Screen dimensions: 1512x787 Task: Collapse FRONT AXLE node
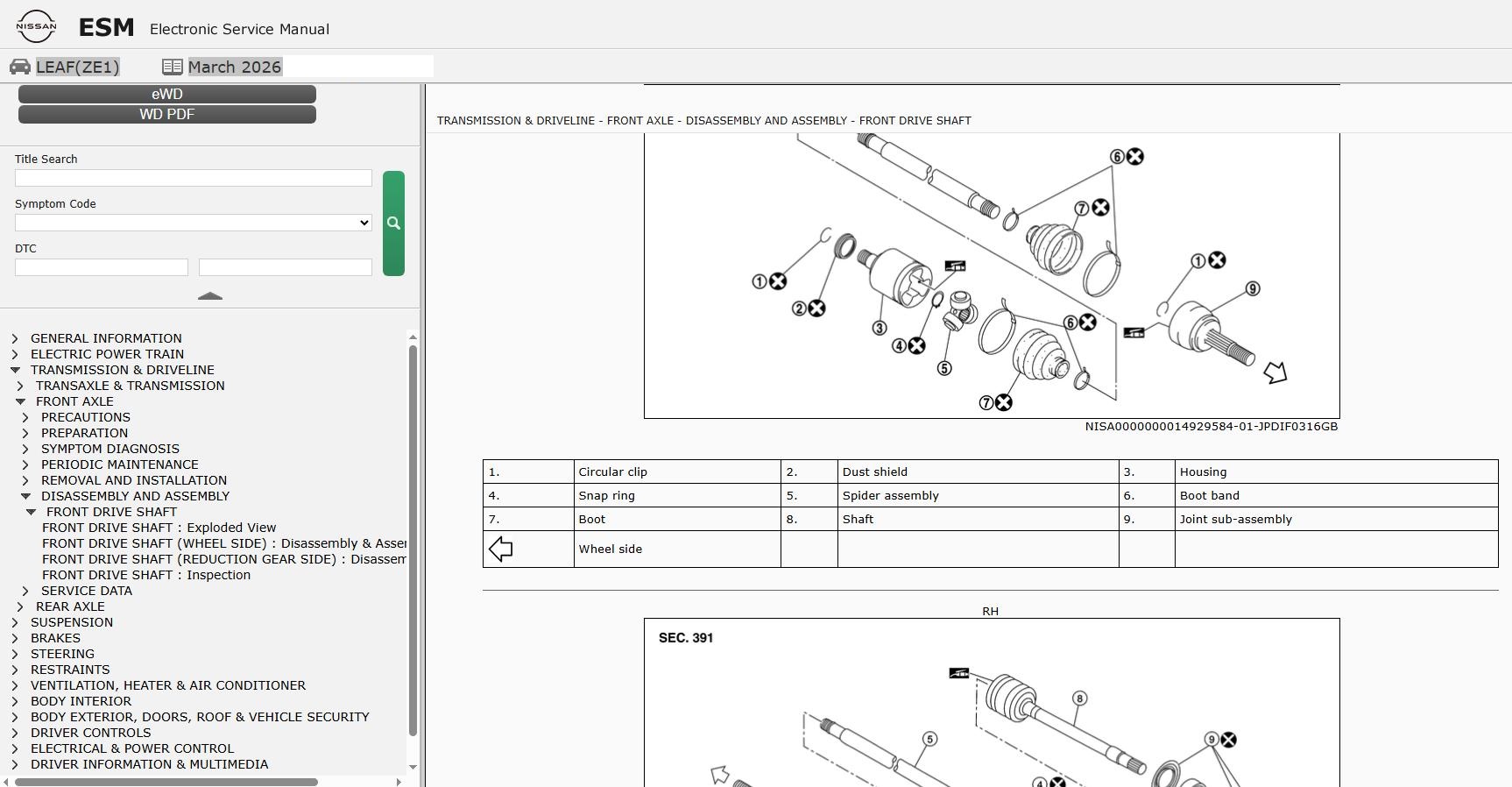point(20,401)
